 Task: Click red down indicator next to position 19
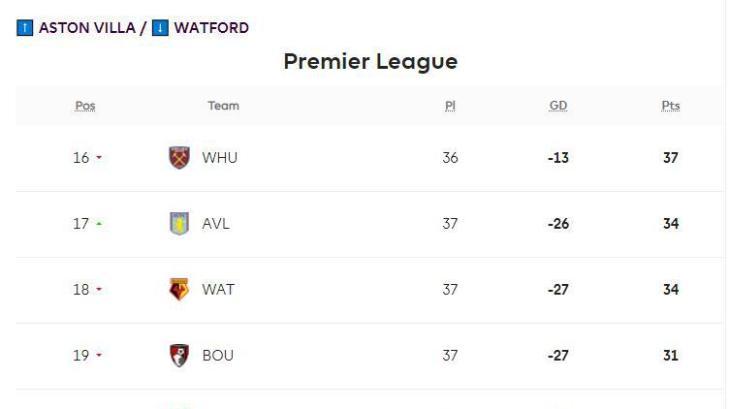pyautogui.click(x=99, y=355)
